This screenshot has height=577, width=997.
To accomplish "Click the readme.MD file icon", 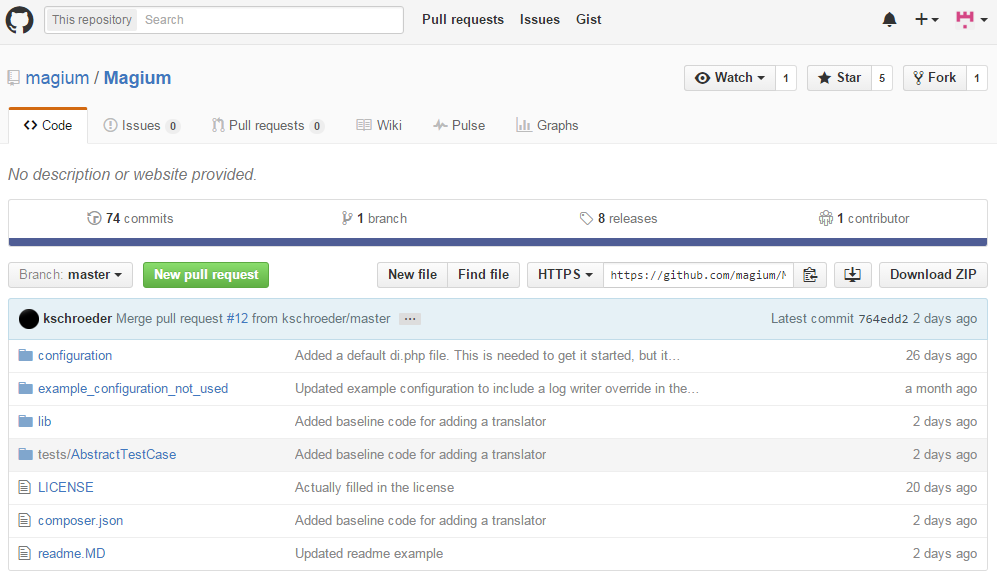I will click(25, 553).
